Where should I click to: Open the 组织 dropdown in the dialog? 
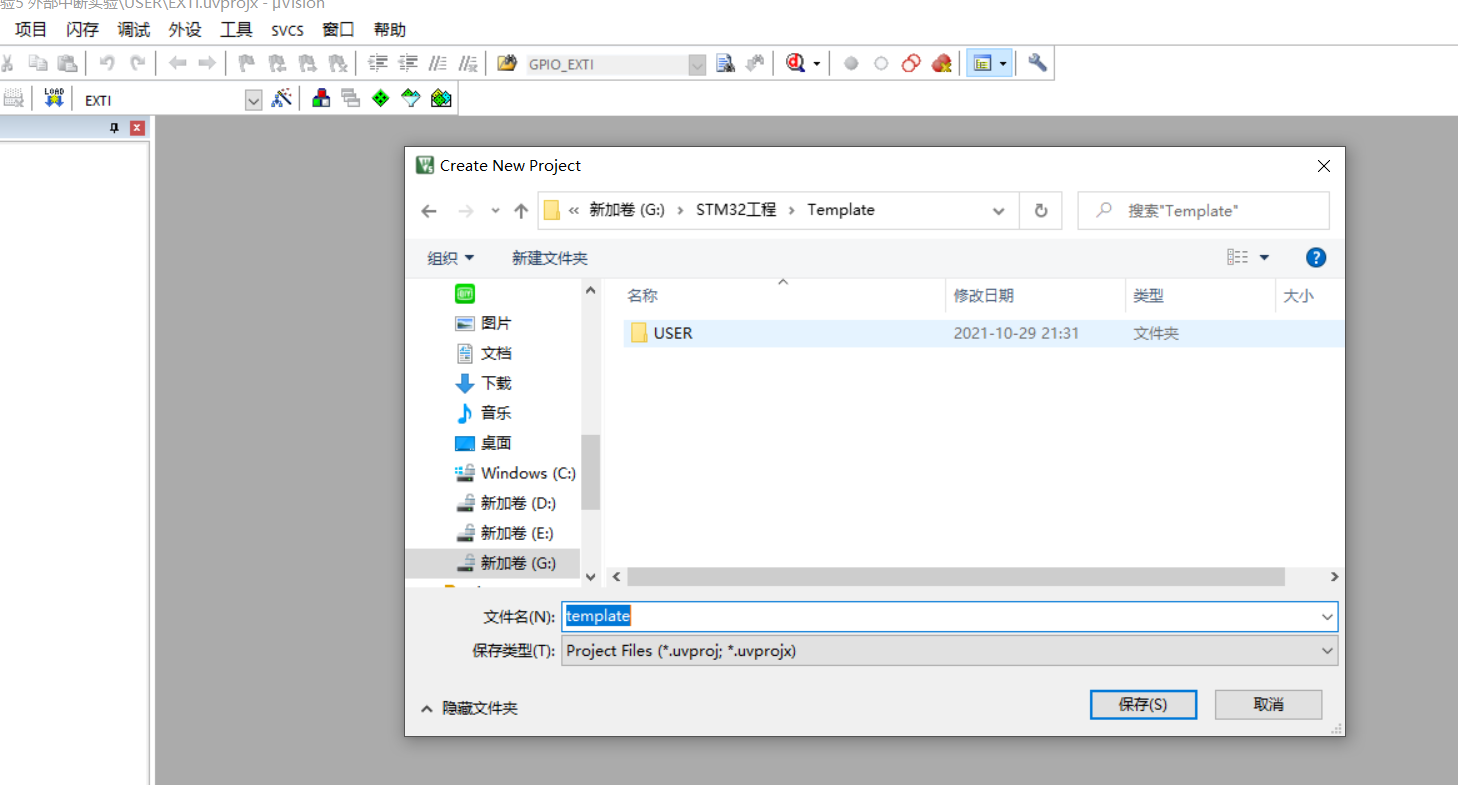(x=451, y=258)
